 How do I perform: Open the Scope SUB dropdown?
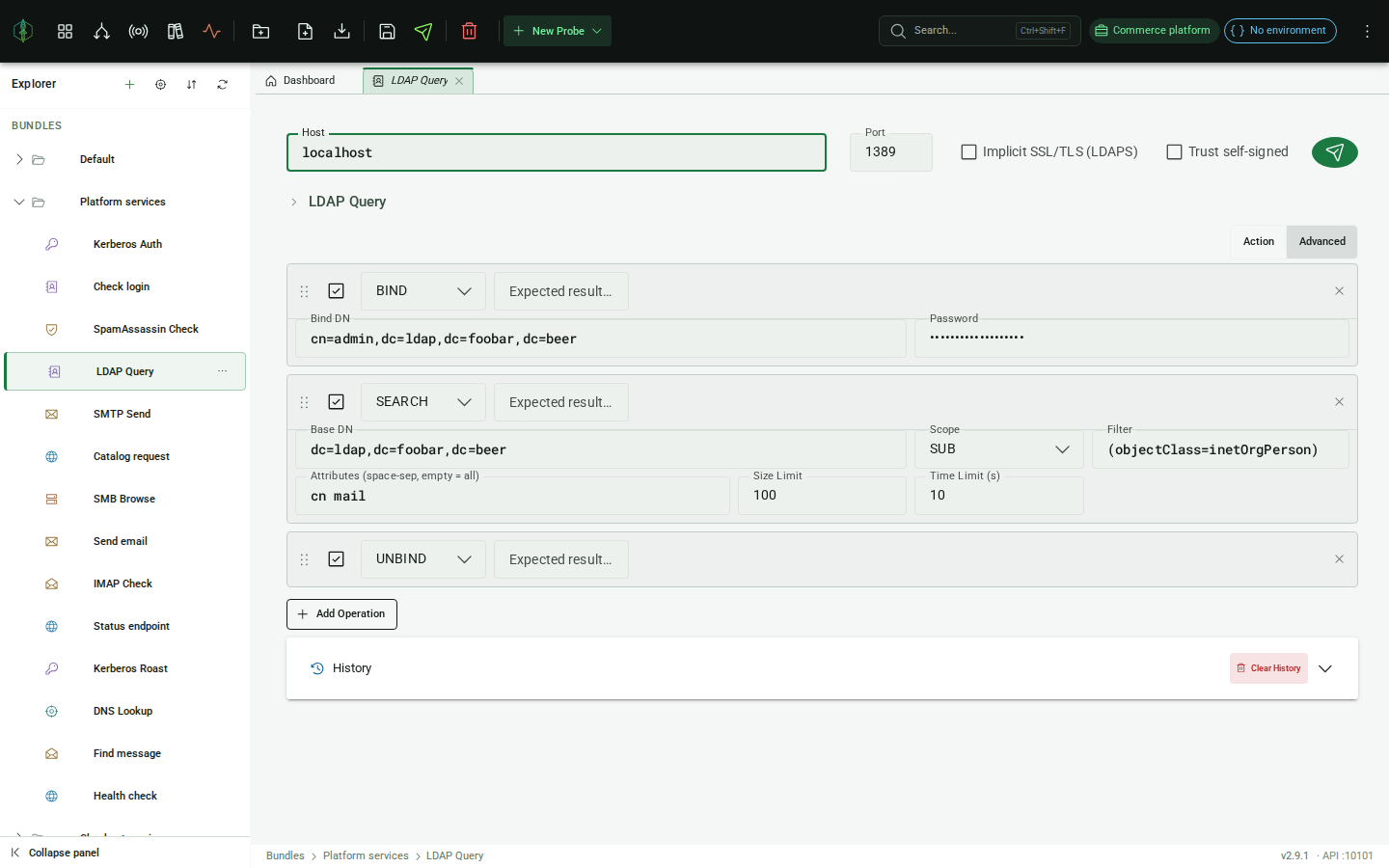[998, 449]
